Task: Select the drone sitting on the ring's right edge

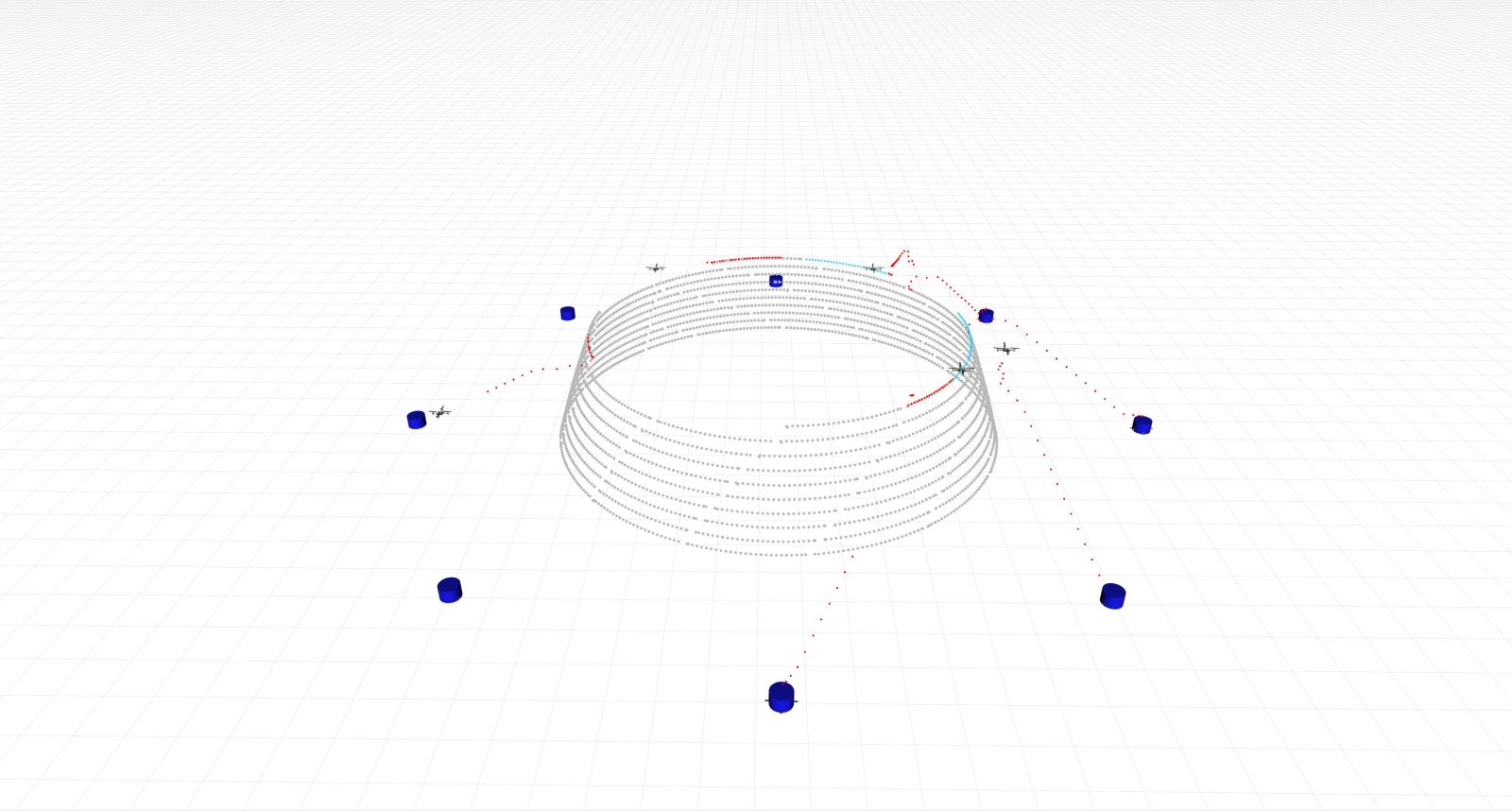Action: [x=961, y=369]
